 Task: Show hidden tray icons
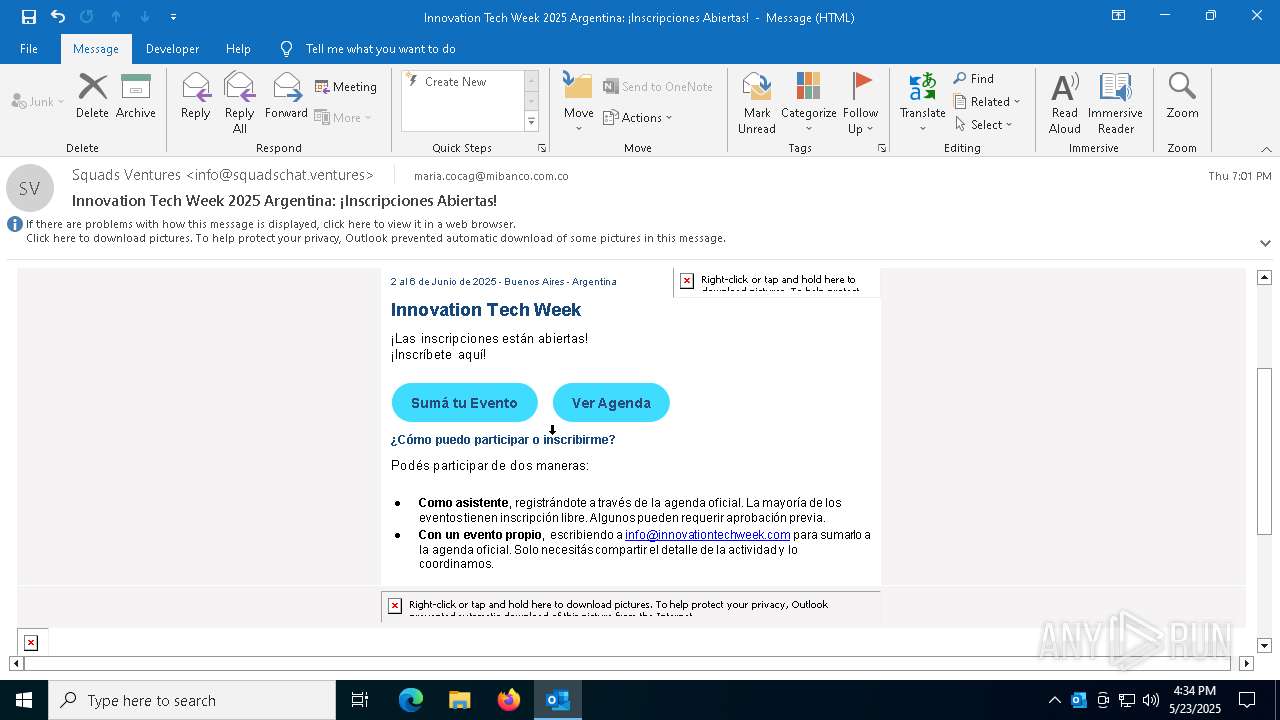(x=1054, y=700)
